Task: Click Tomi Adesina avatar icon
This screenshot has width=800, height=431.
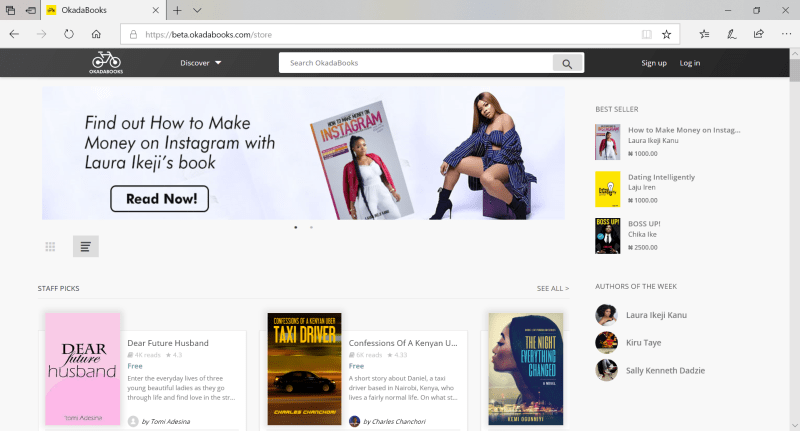Action: 133,421
